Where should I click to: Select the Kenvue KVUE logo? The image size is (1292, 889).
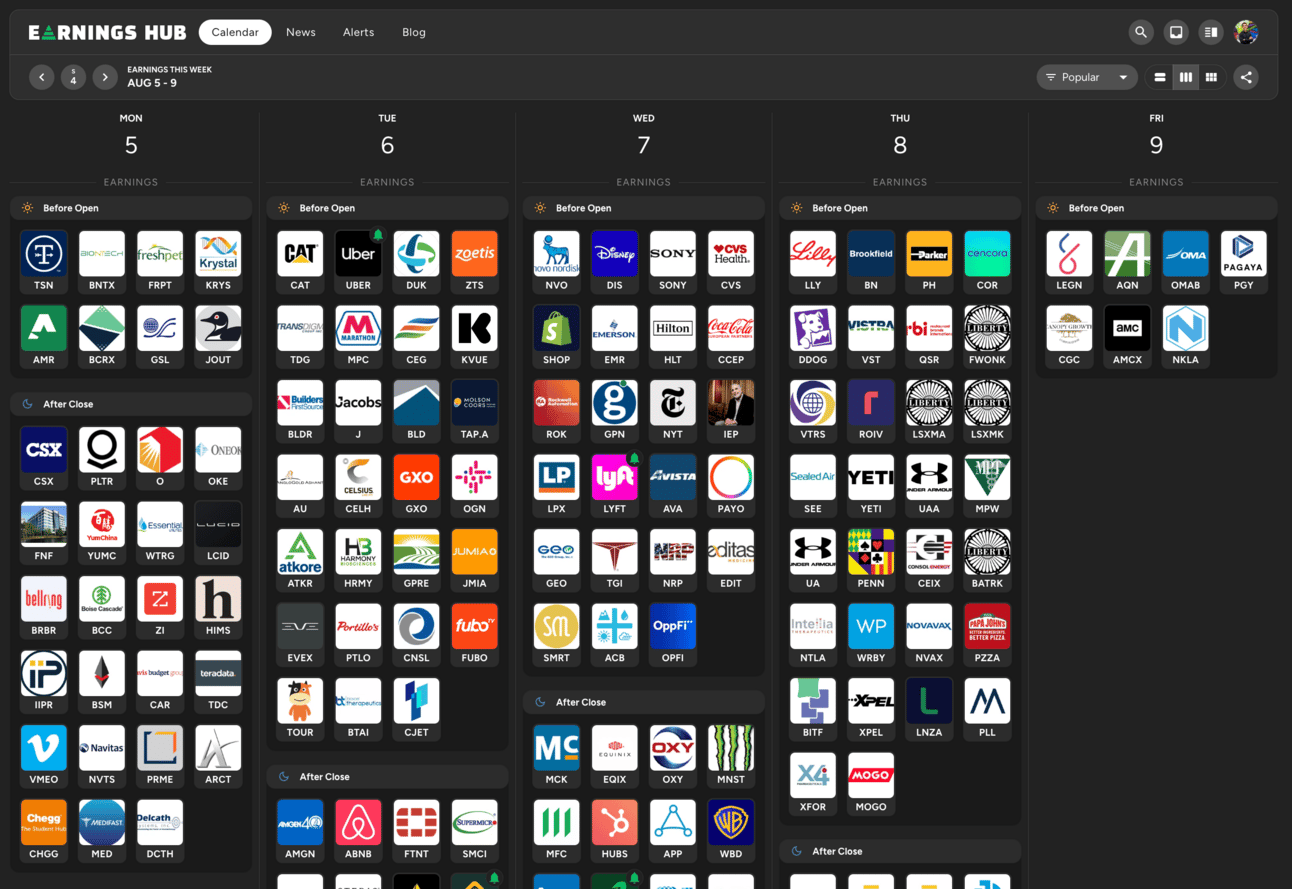(474, 328)
